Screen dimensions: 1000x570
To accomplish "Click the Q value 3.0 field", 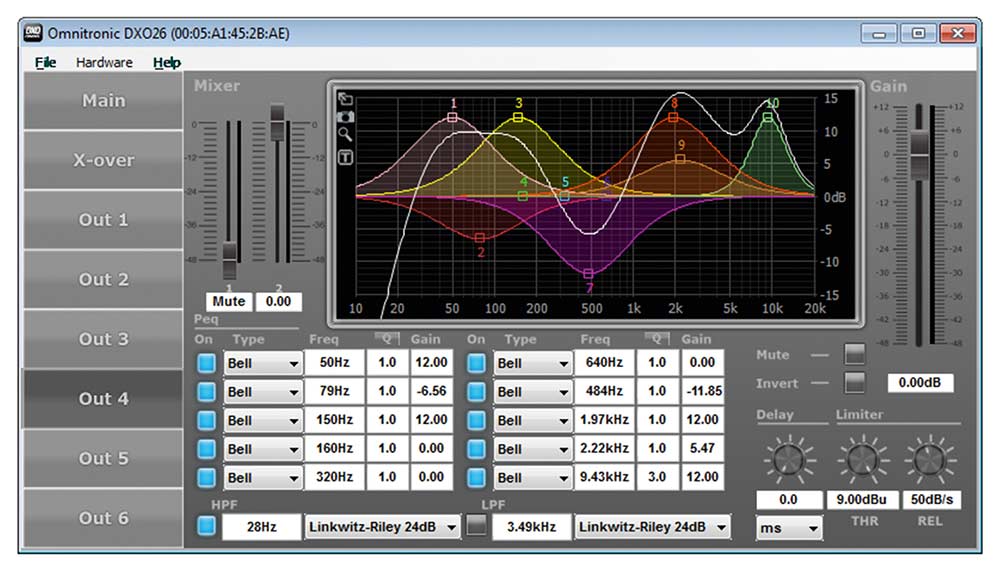I will [657, 478].
